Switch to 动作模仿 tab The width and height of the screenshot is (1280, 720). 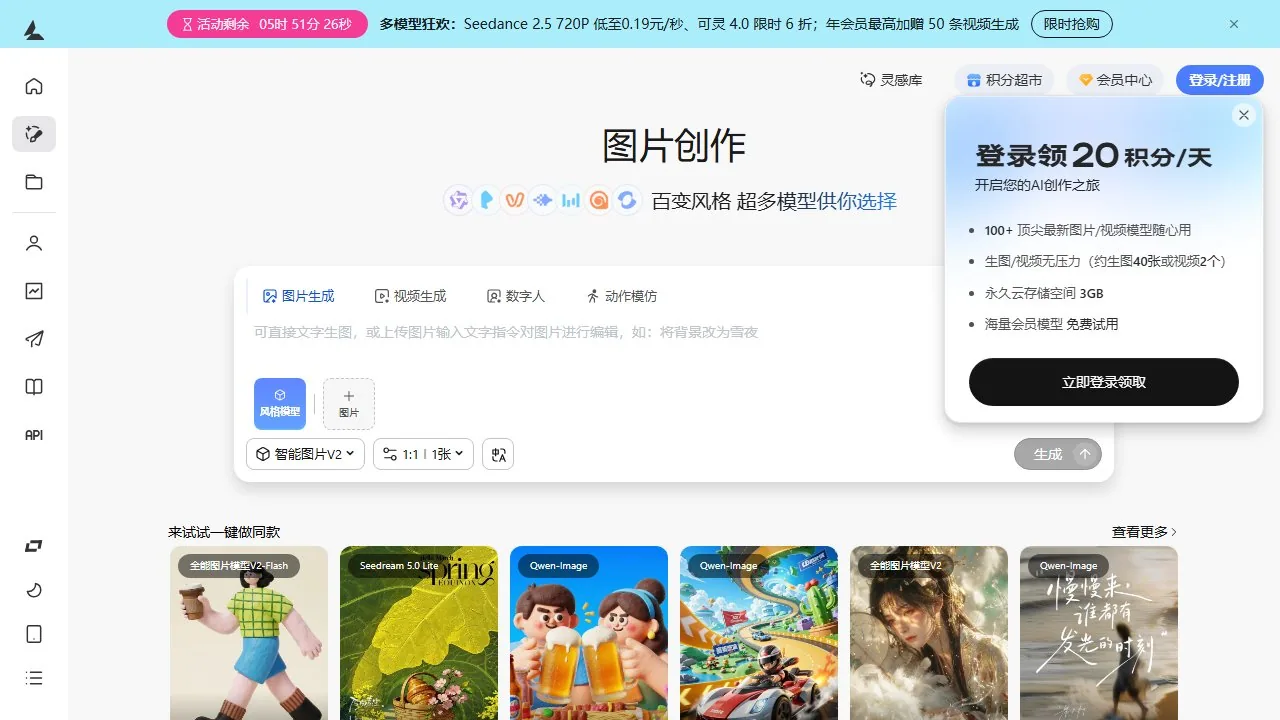pos(621,296)
